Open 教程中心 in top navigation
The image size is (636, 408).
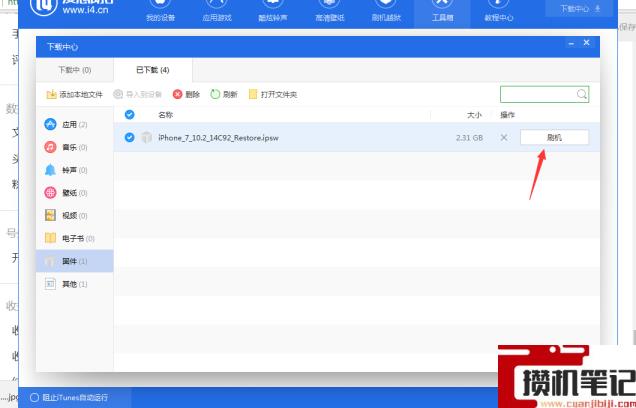(x=498, y=12)
